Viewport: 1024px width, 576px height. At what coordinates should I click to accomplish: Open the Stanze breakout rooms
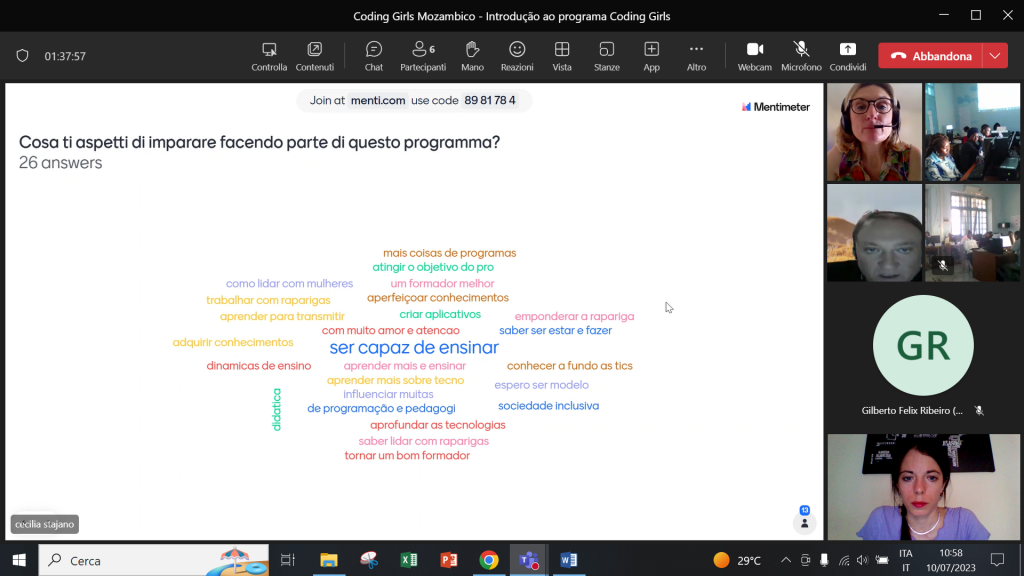point(607,56)
